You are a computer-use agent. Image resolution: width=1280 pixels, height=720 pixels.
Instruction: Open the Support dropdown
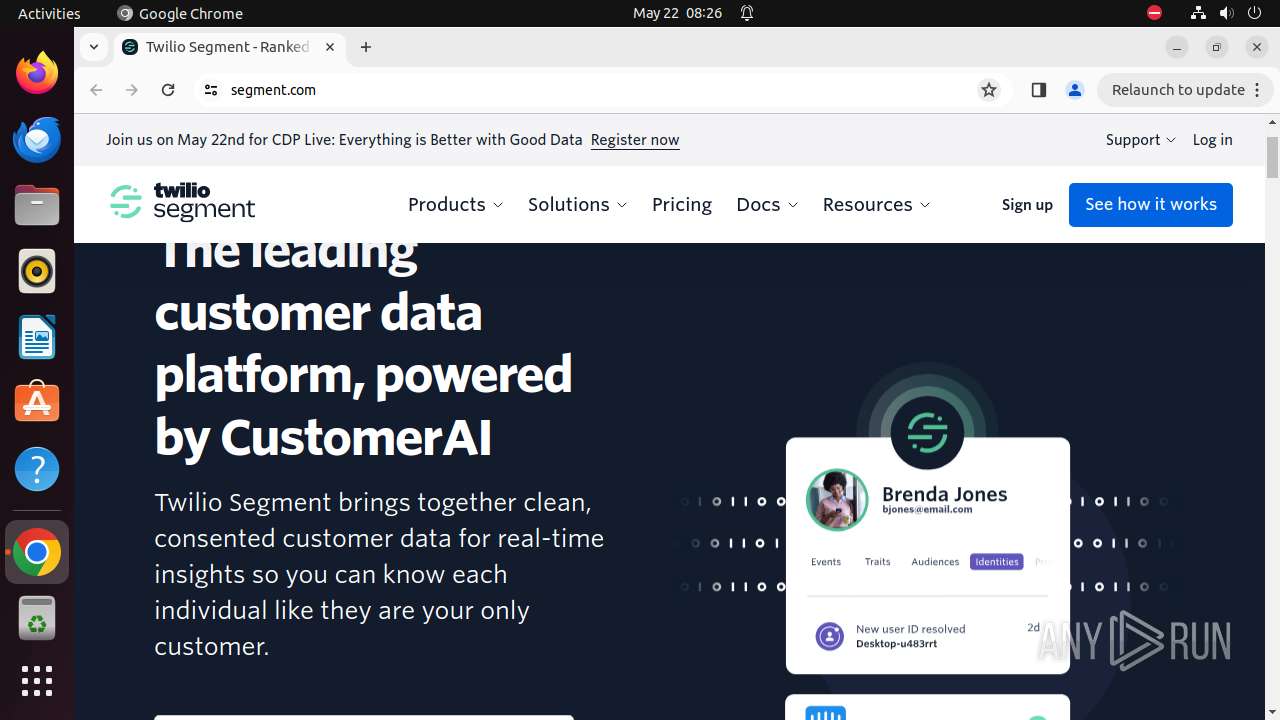1140,140
